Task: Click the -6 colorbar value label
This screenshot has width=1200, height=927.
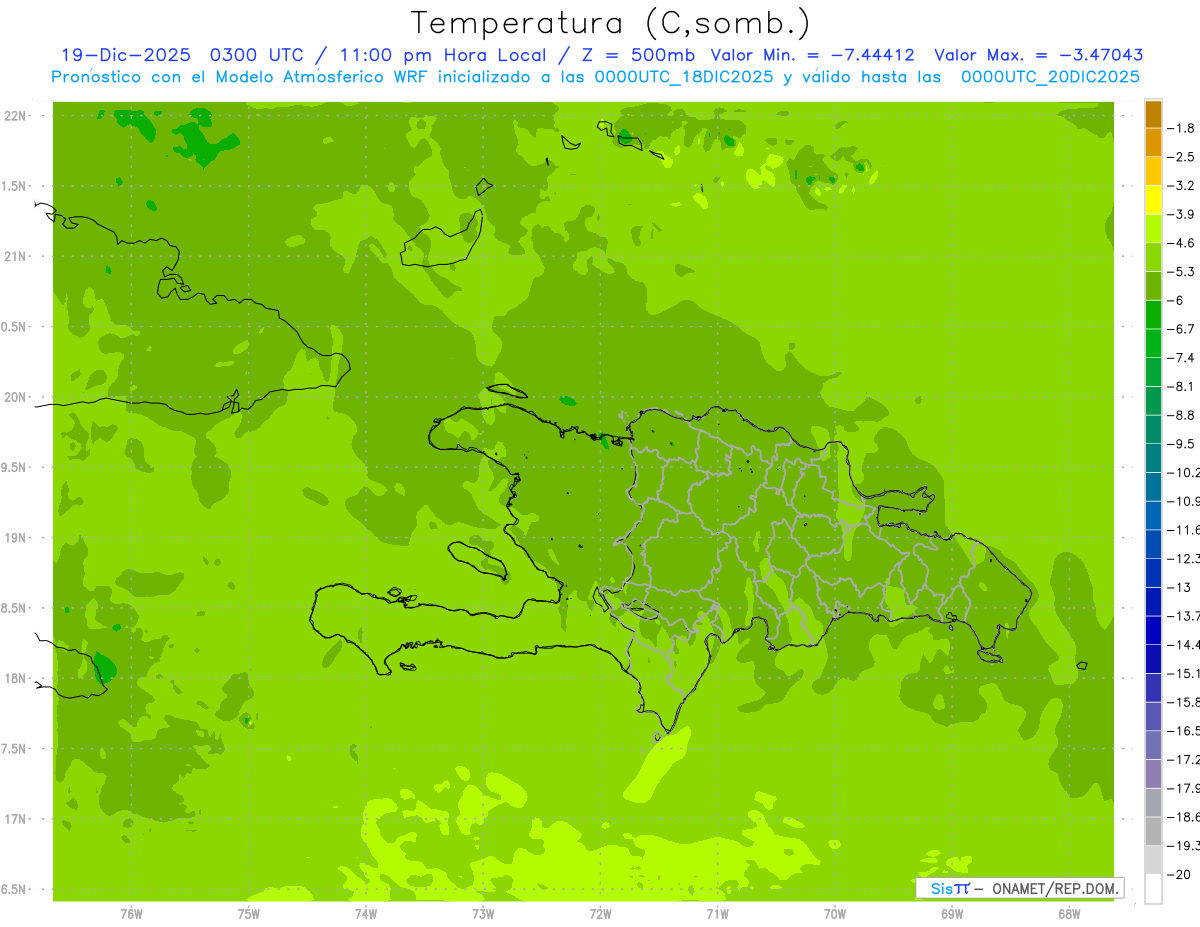Action: pyautogui.click(x=1176, y=300)
